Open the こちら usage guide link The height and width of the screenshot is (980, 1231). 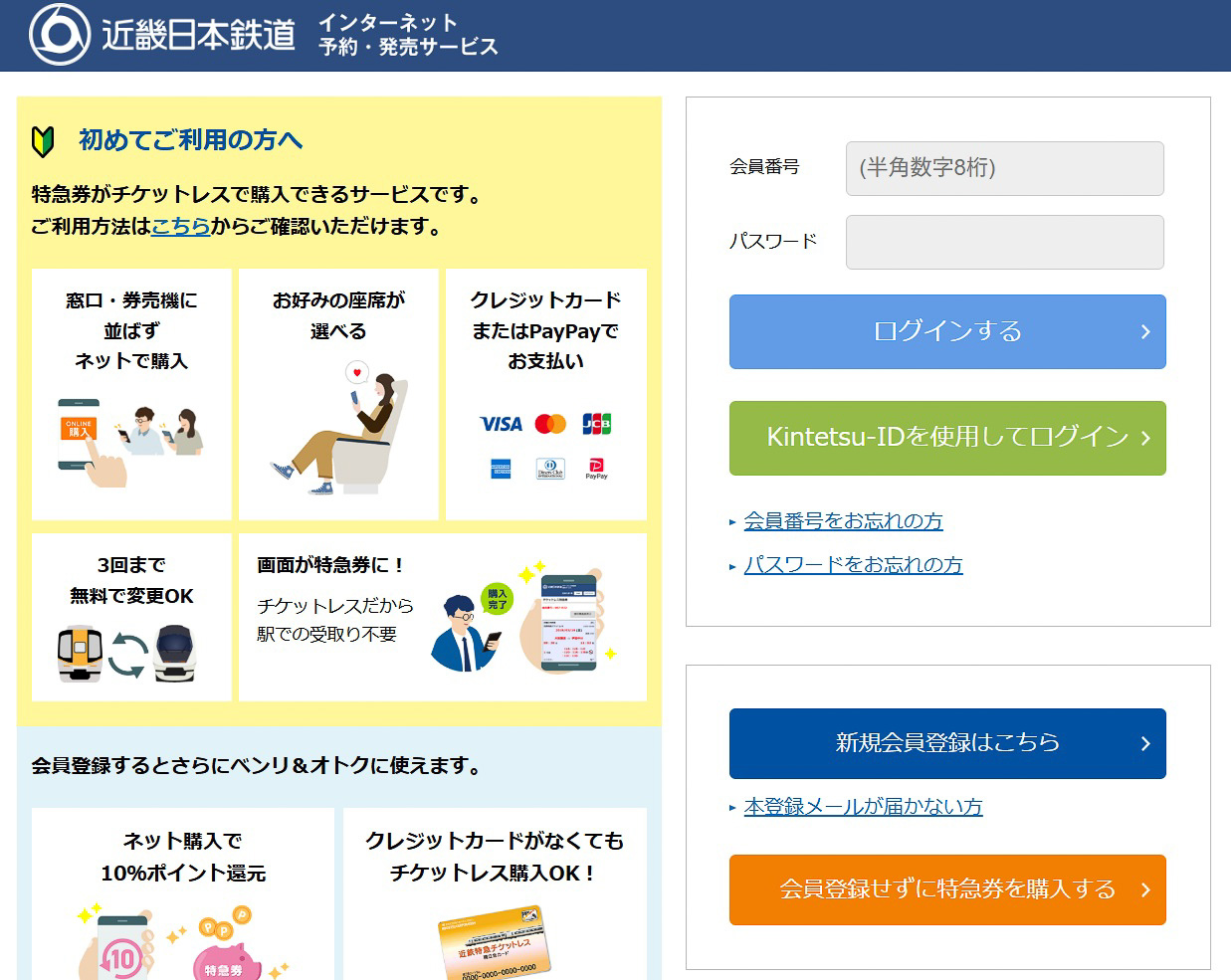[181, 226]
